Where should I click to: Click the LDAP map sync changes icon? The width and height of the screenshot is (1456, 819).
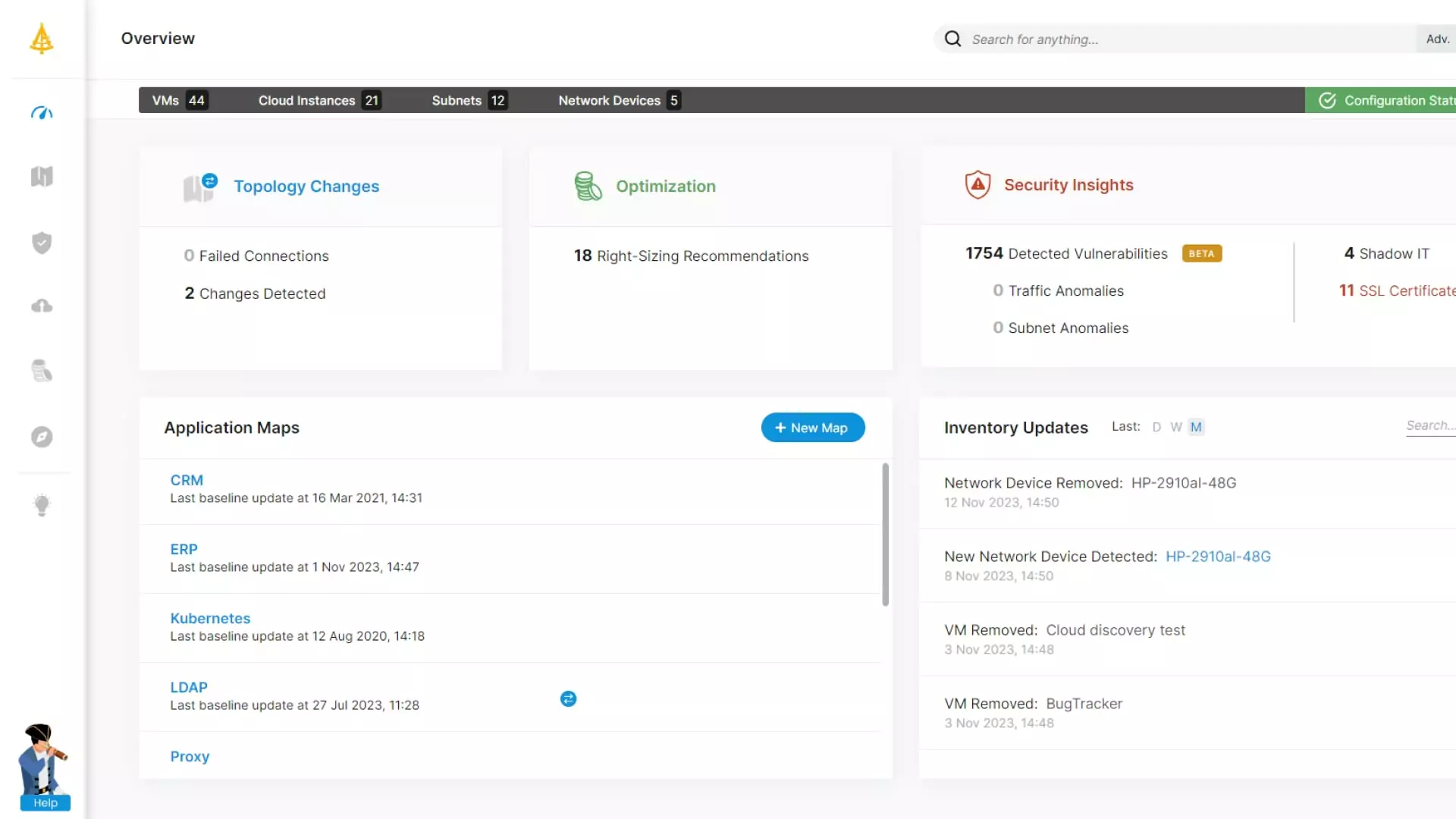pos(568,698)
